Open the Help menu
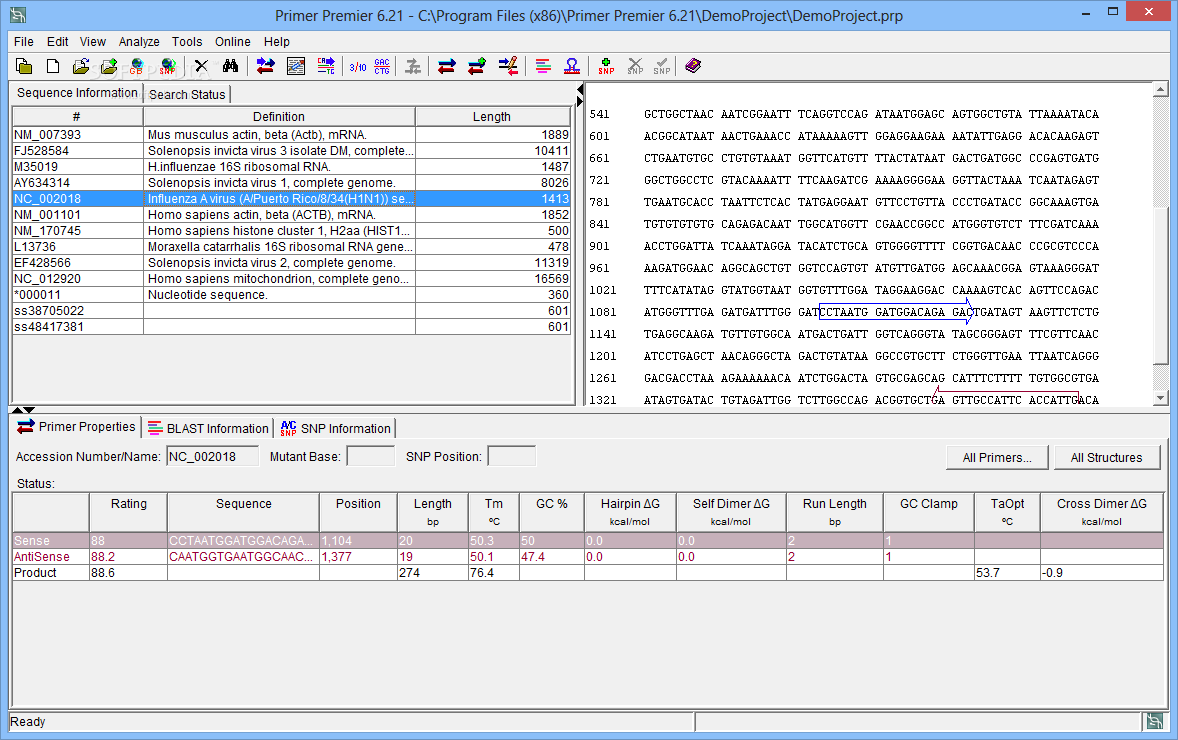1178x740 pixels. (x=276, y=41)
